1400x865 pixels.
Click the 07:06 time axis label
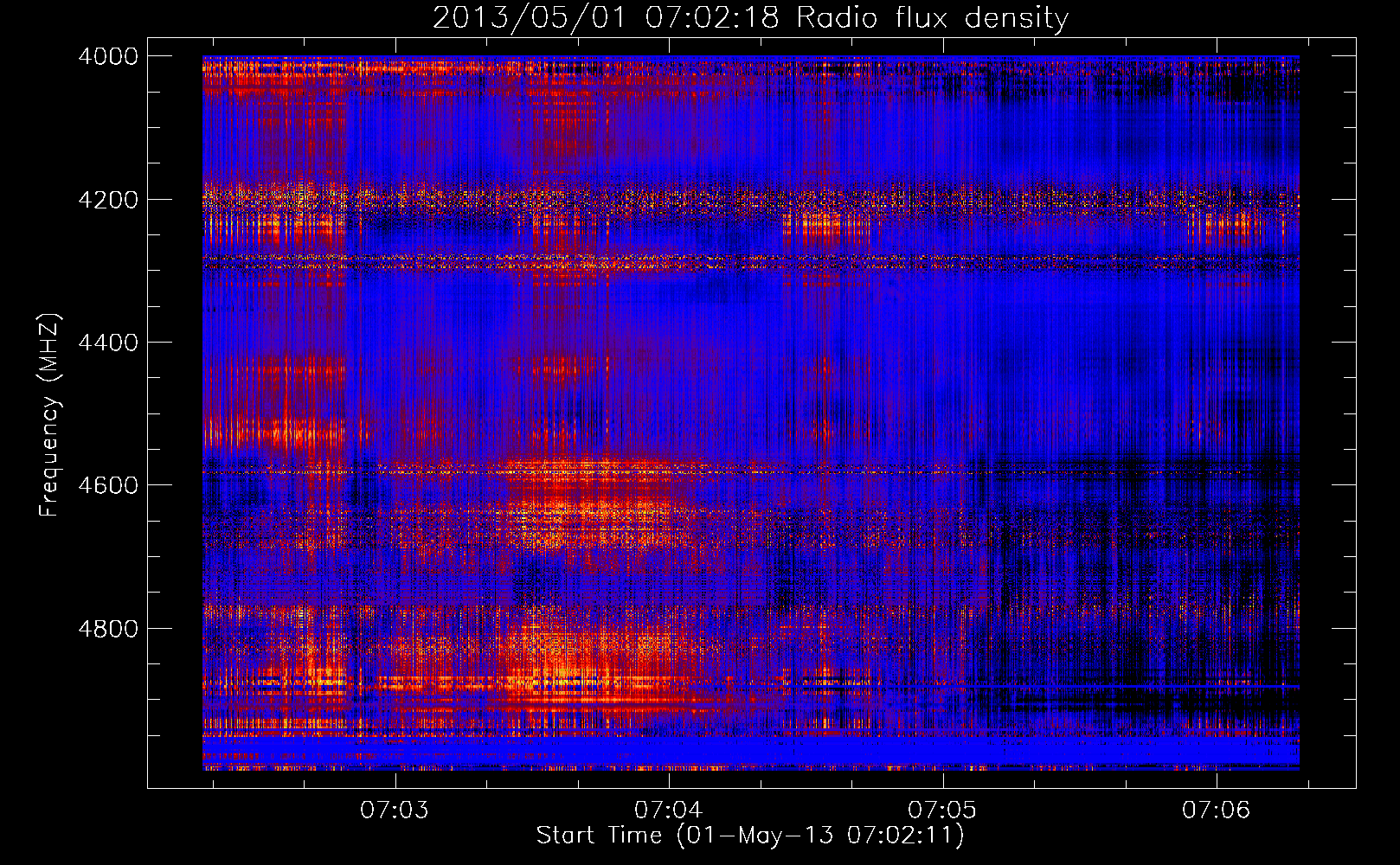1217,810
